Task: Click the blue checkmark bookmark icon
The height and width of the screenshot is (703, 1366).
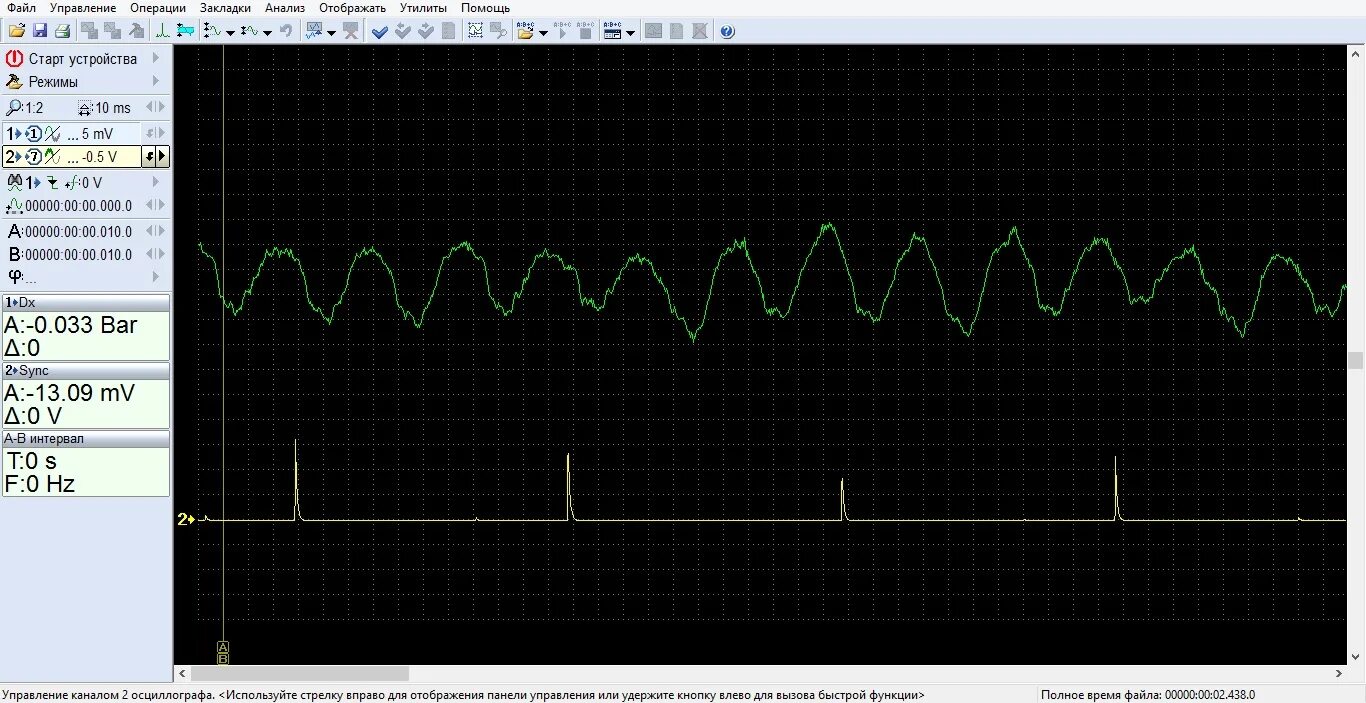Action: (380, 31)
